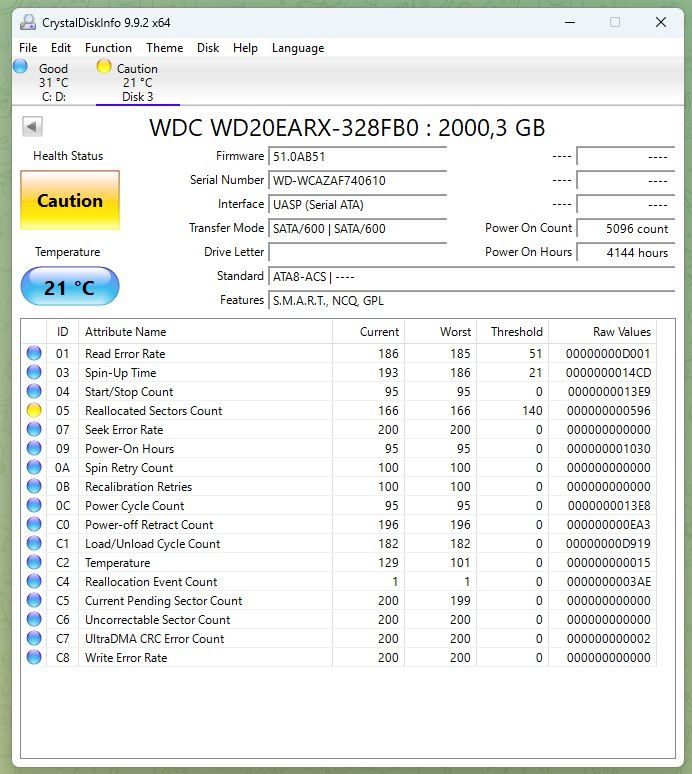Select the UltraDMA CRC Error Count attribute name
This screenshot has width=692, height=774.
(154, 639)
